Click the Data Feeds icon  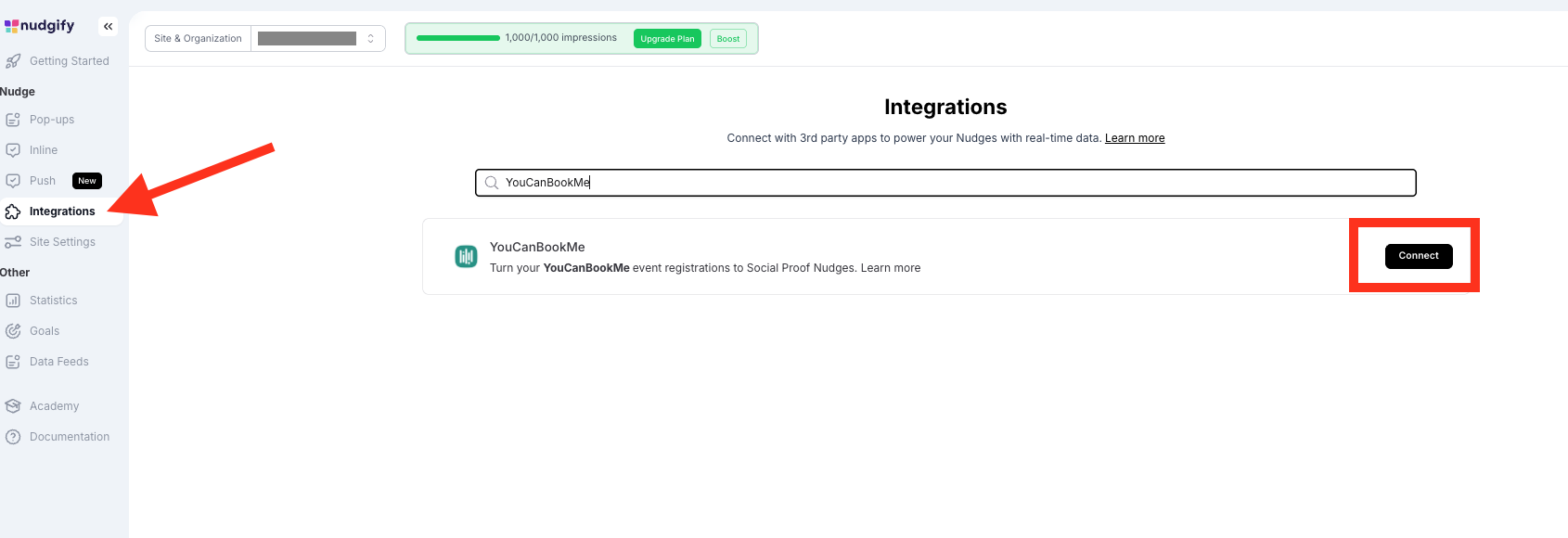coord(13,362)
